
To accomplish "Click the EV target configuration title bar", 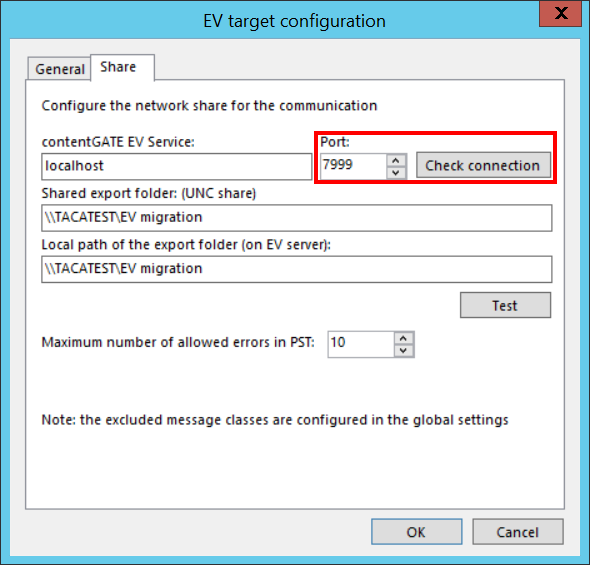I will coord(294,21).
